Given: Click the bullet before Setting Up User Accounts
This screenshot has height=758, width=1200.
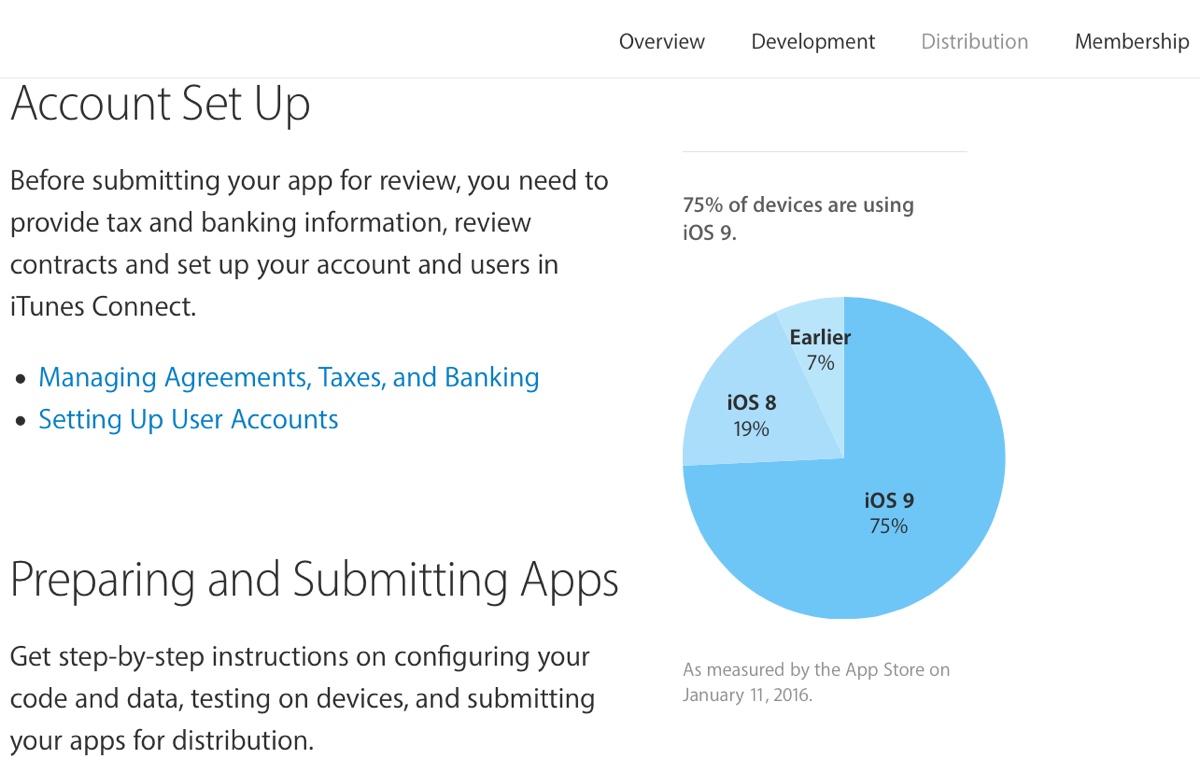Looking at the screenshot, I should tap(22, 422).
